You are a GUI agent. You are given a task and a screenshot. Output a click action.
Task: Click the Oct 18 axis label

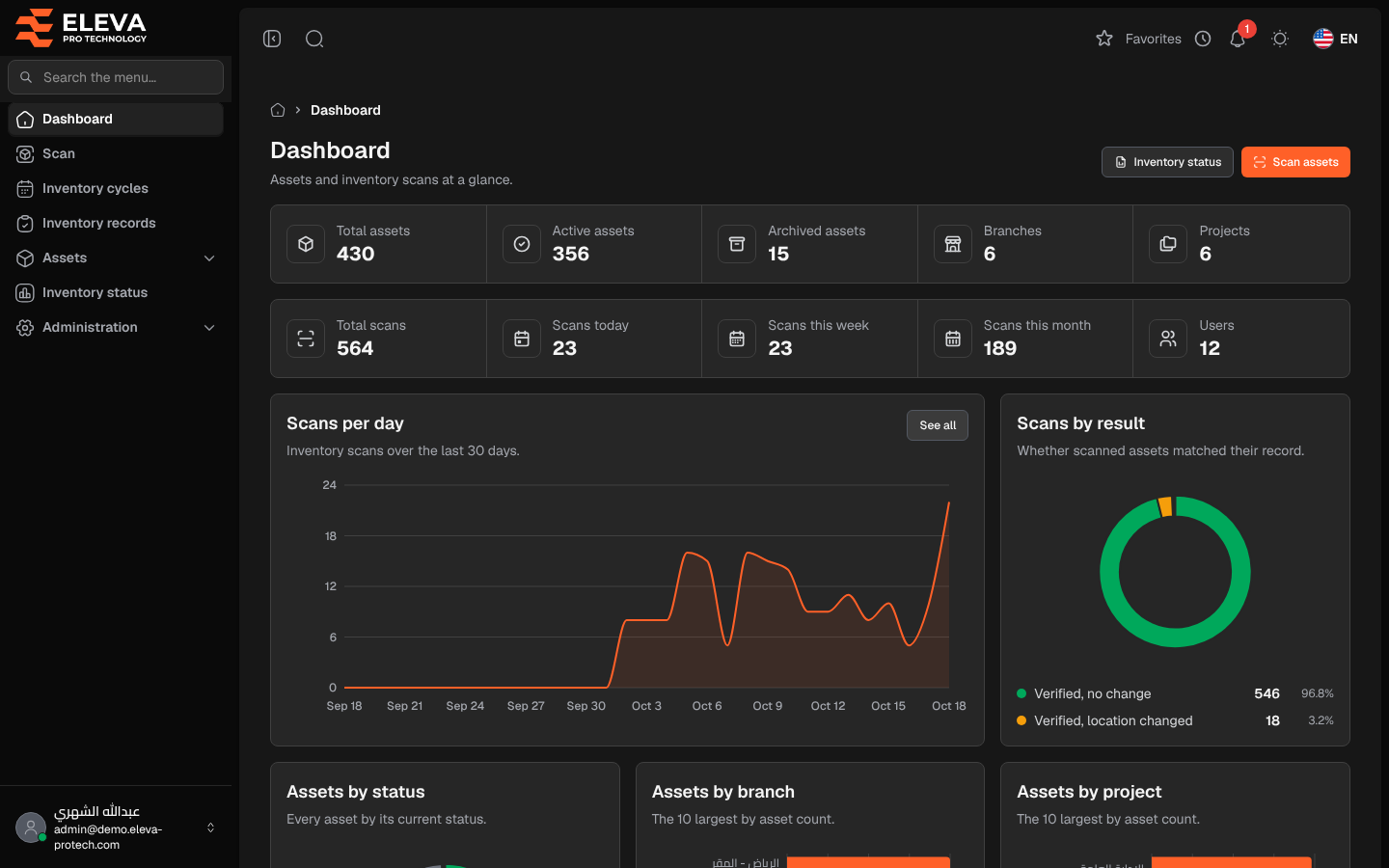click(x=949, y=706)
